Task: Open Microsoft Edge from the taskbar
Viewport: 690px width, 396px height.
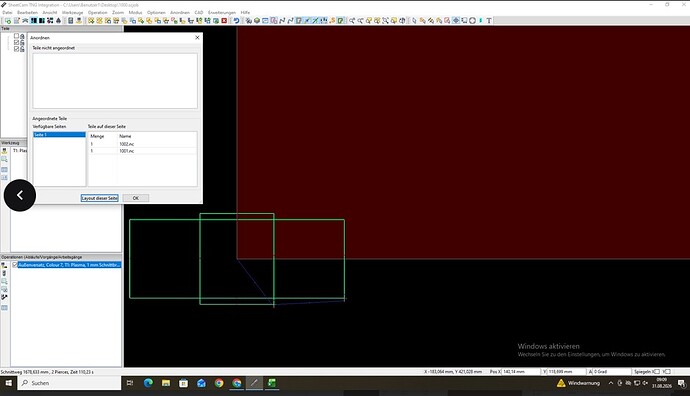Action: click(x=148, y=383)
